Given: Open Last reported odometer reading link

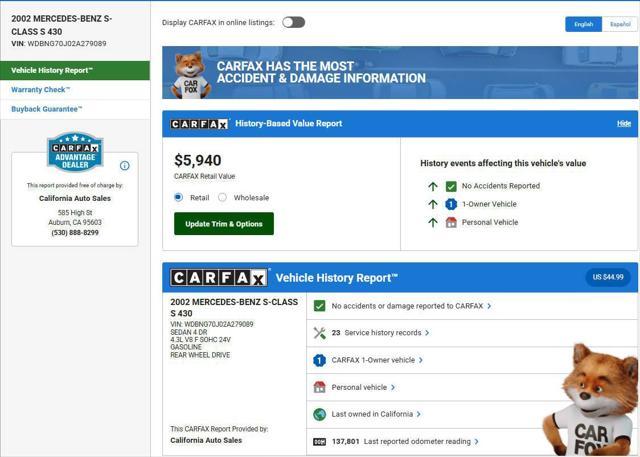Looking at the screenshot, I should (401, 441).
